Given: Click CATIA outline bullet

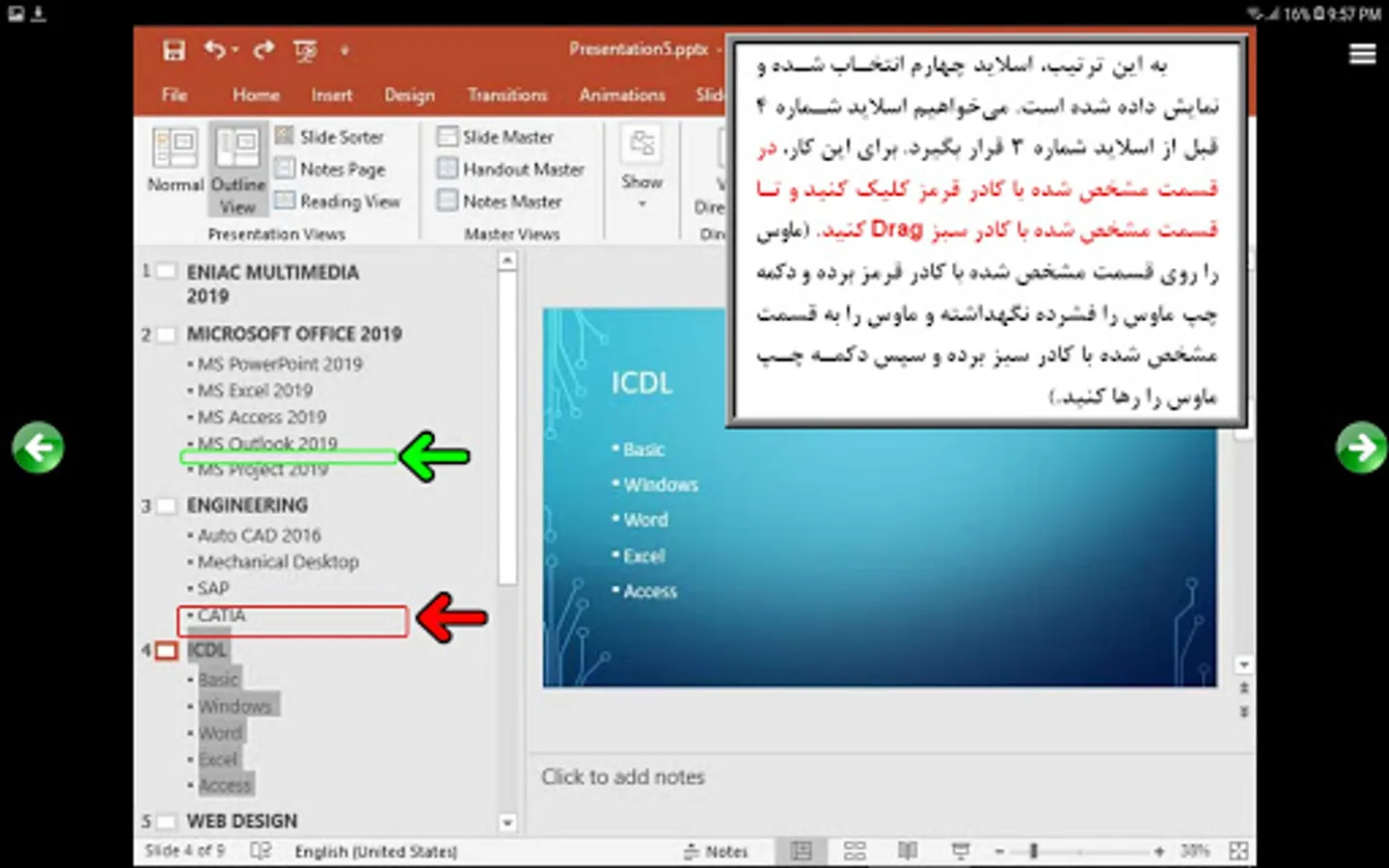Looking at the screenshot, I should (x=221, y=615).
